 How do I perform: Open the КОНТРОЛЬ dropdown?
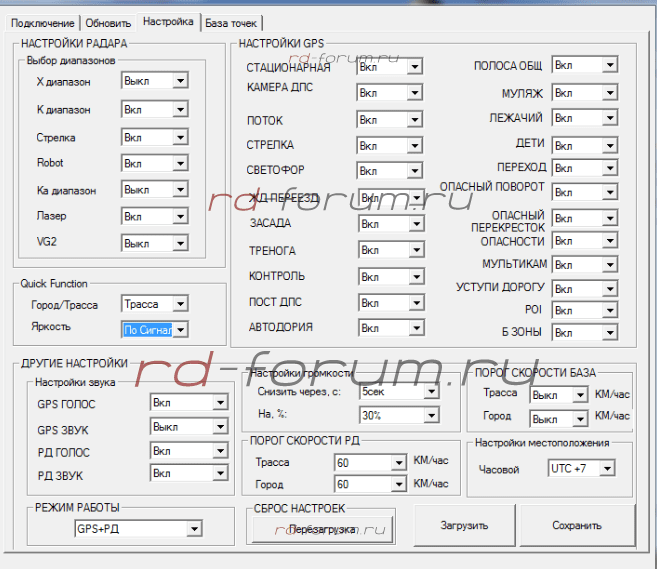click(391, 277)
